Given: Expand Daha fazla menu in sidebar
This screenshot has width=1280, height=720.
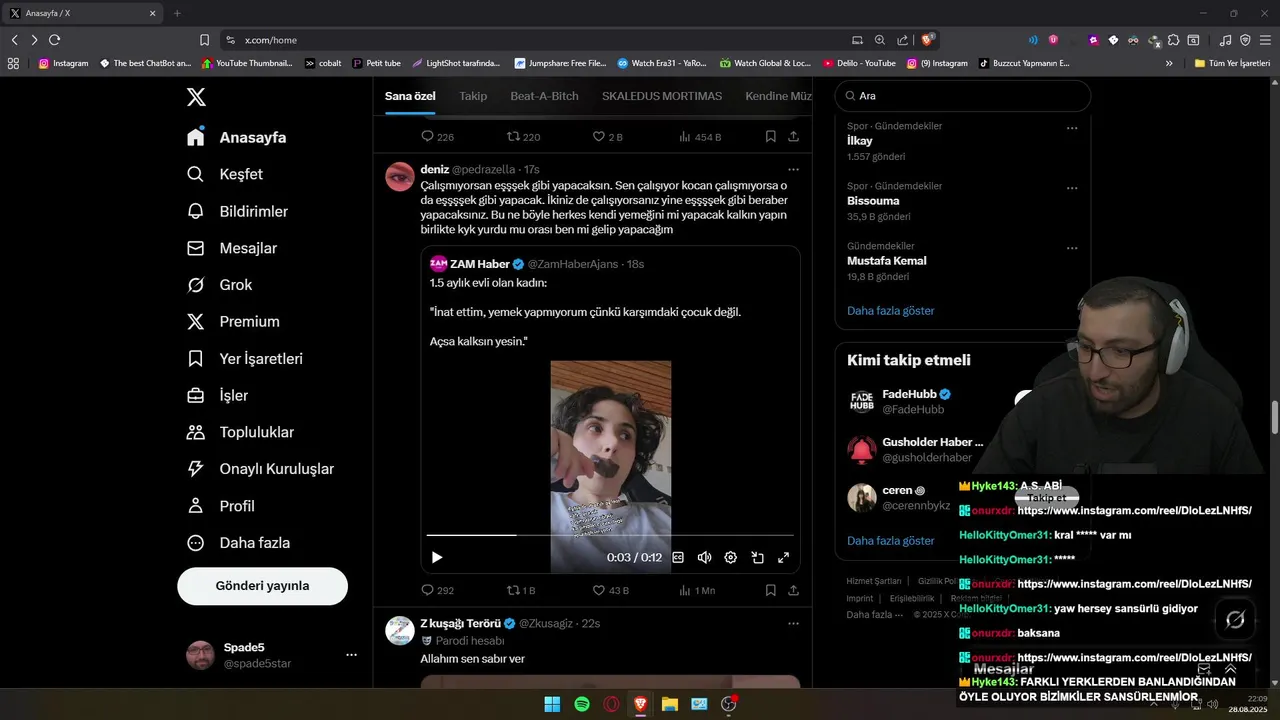Looking at the screenshot, I should [x=238, y=543].
